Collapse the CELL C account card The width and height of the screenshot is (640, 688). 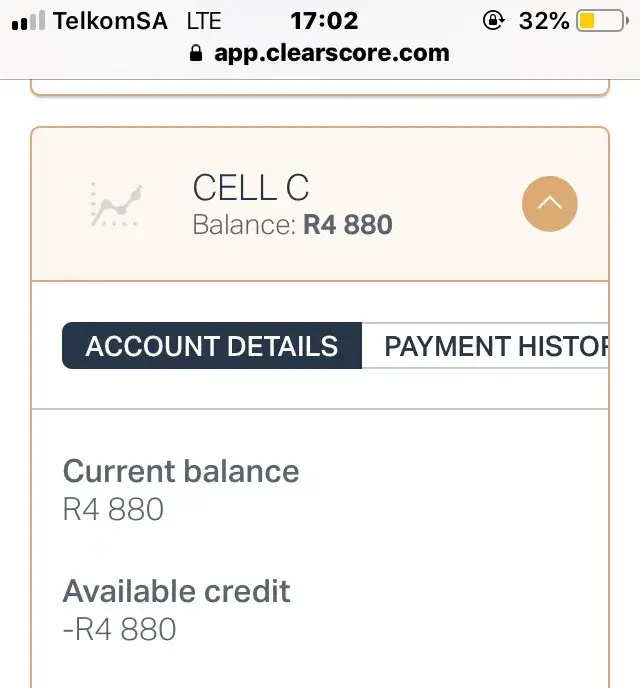550,204
